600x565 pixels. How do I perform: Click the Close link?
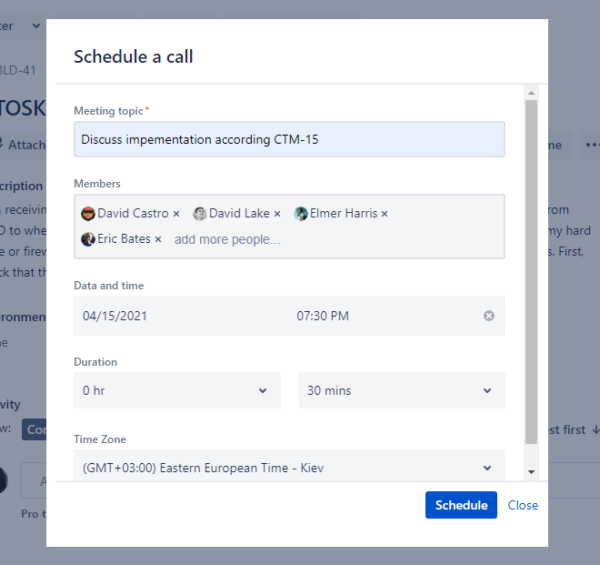[x=523, y=505]
